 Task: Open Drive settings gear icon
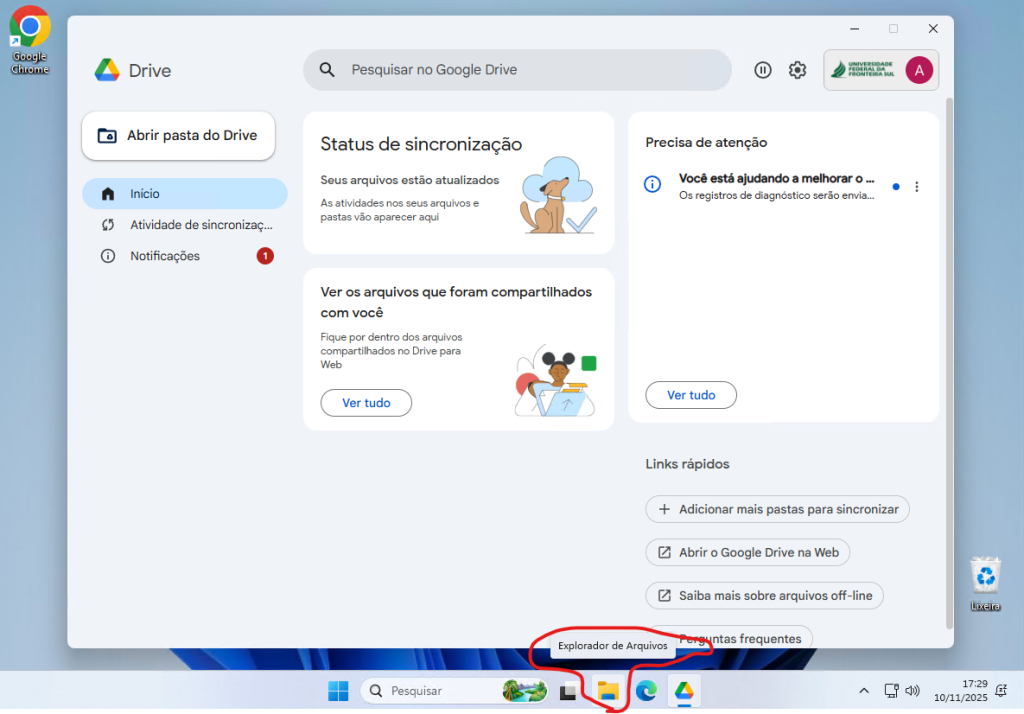(797, 70)
